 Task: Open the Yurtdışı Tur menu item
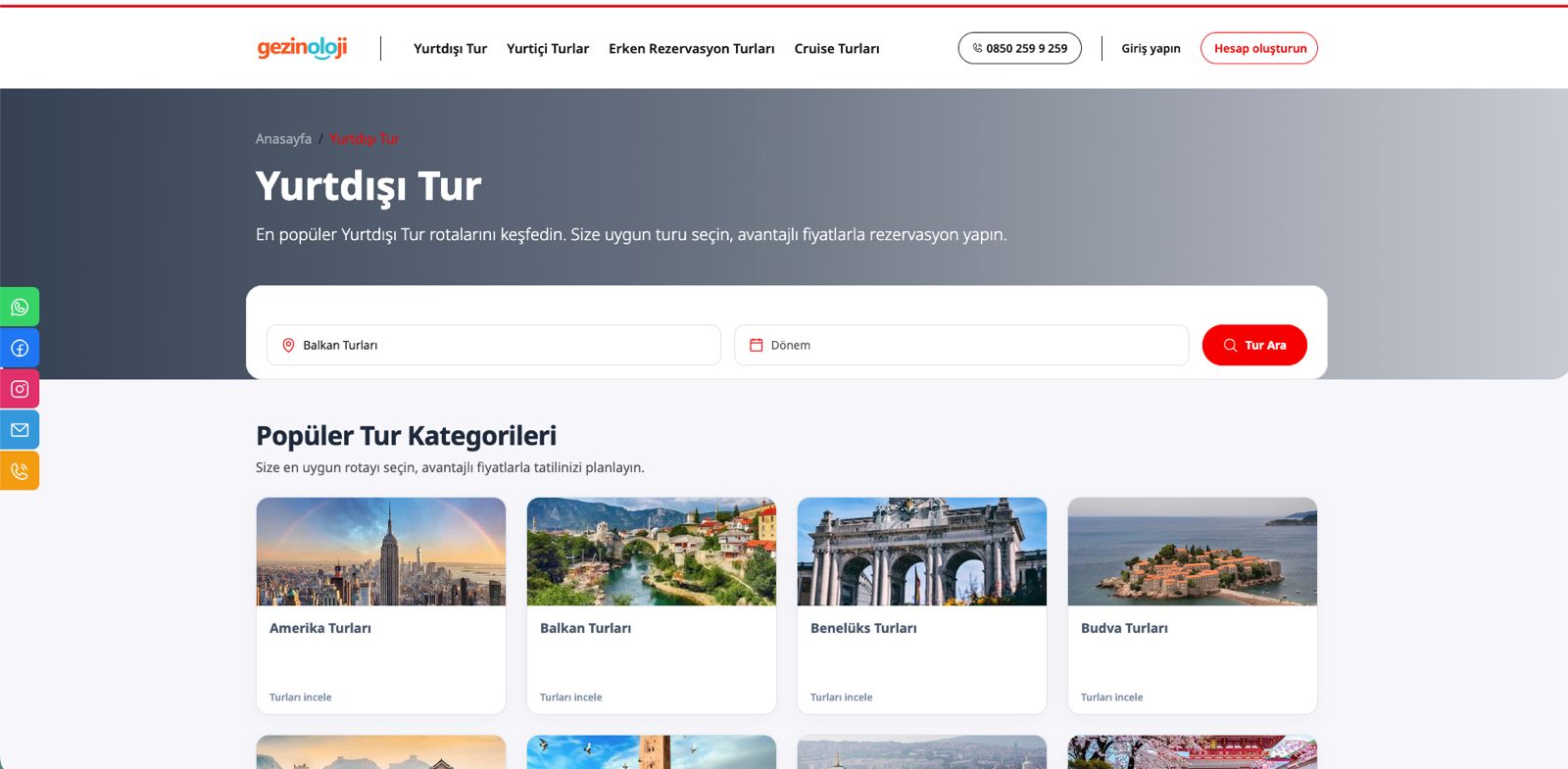click(x=450, y=48)
